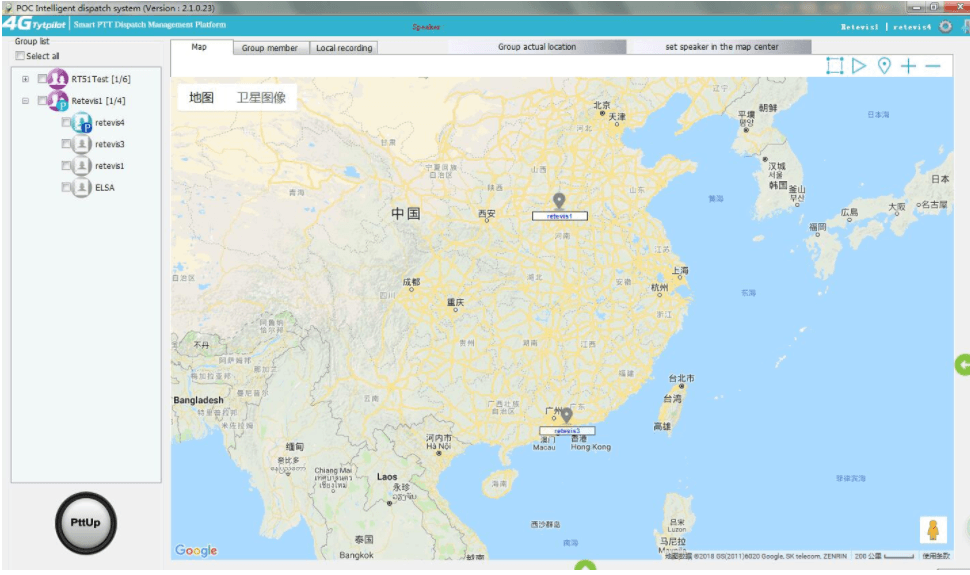Viewport: 970px width, 575px height.
Task: Select ELSA member name
Action: (x=105, y=188)
